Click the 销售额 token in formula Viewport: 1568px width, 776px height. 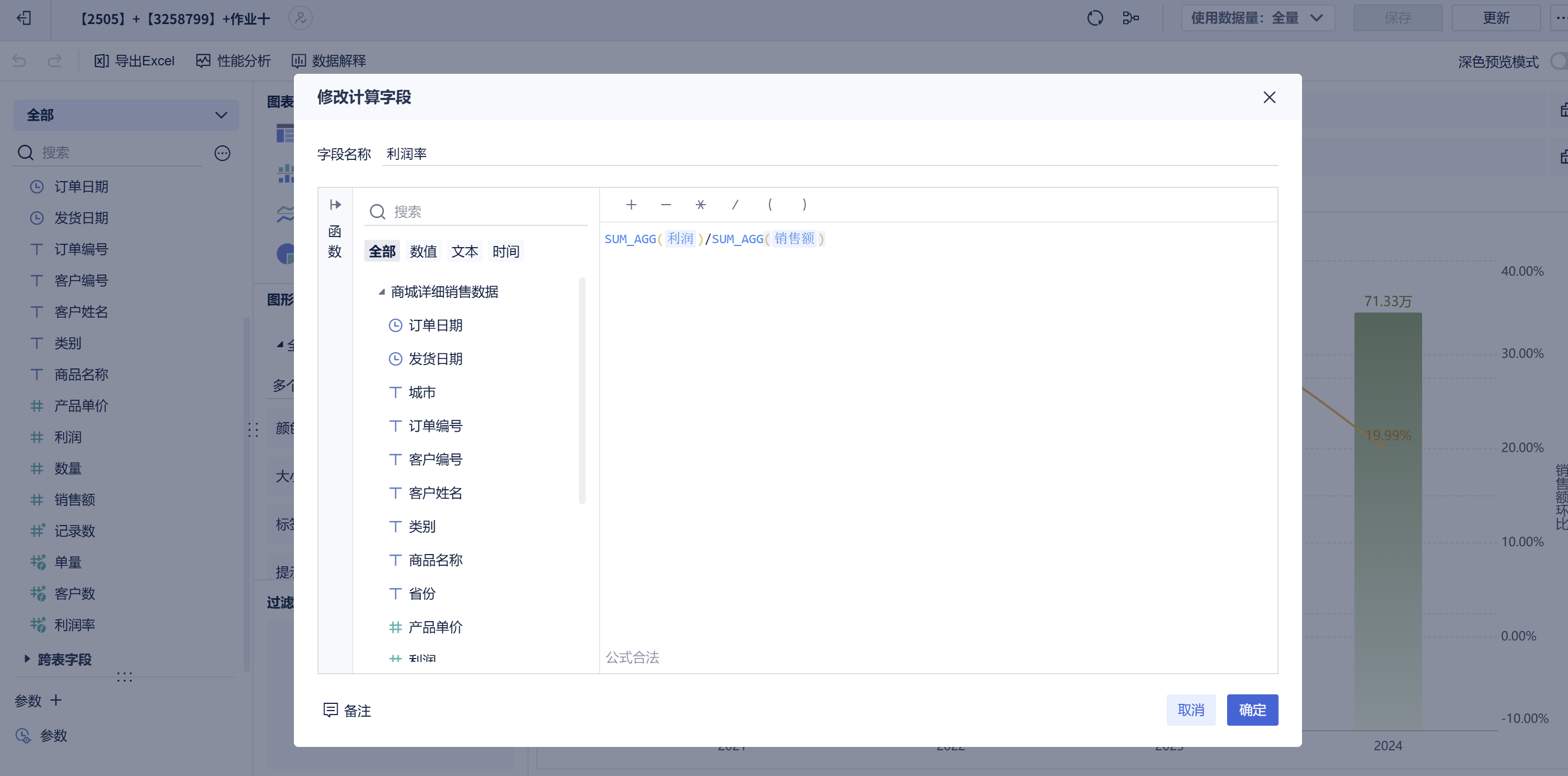(x=795, y=239)
